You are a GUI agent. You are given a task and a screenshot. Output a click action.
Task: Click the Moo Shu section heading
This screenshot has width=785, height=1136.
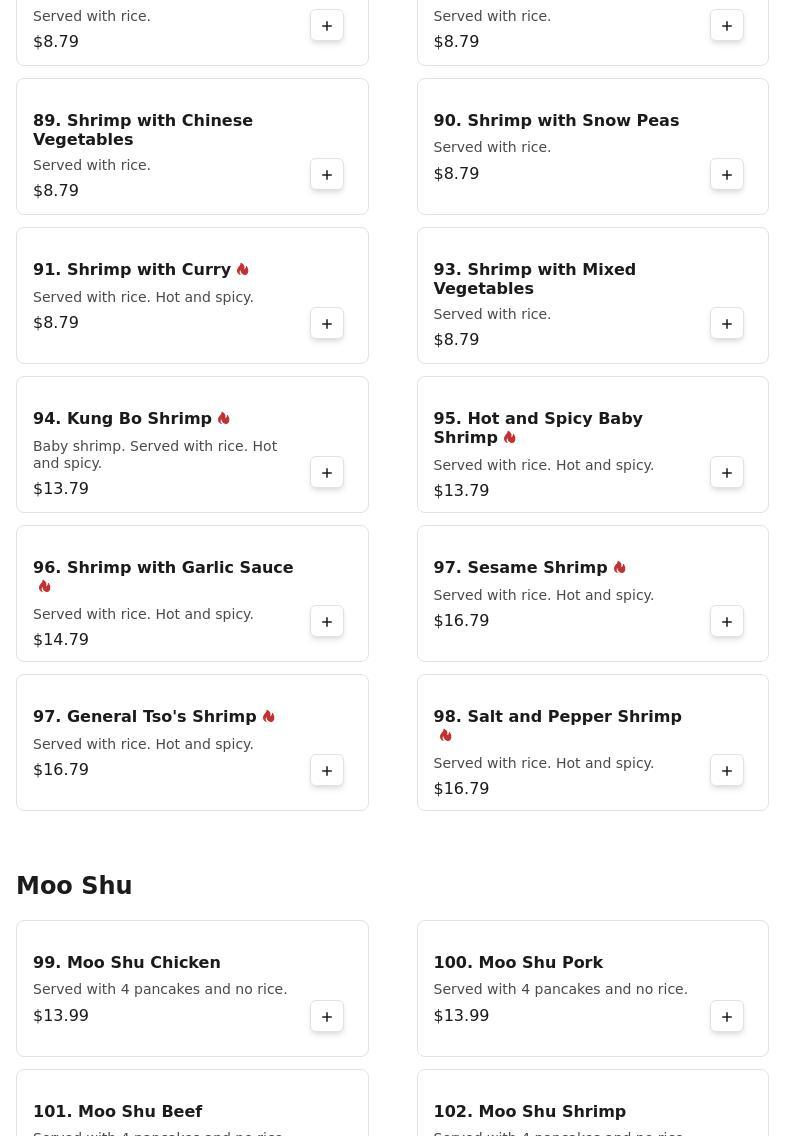[74, 886]
